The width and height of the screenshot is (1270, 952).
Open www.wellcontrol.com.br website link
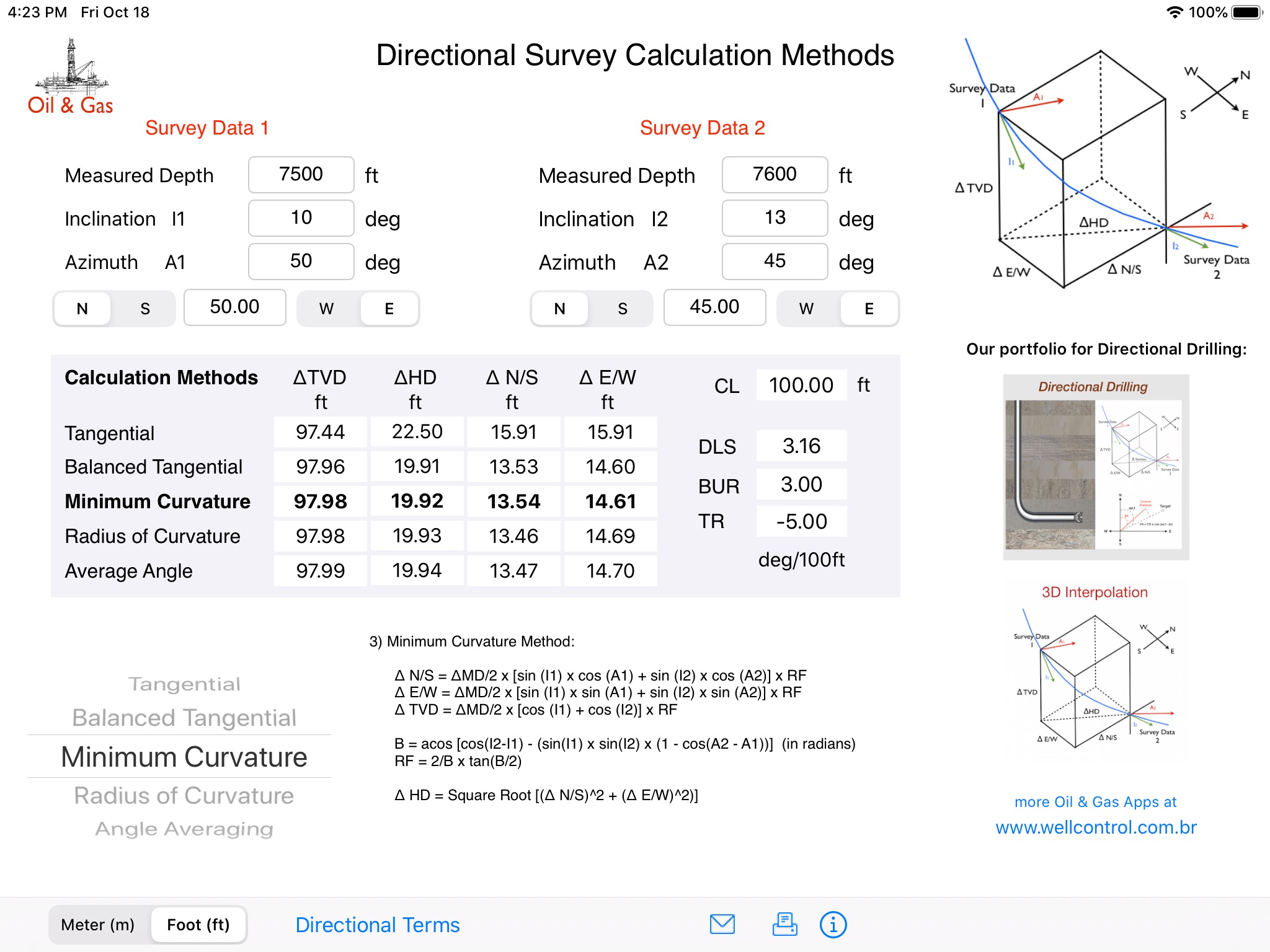point(1095,827)
